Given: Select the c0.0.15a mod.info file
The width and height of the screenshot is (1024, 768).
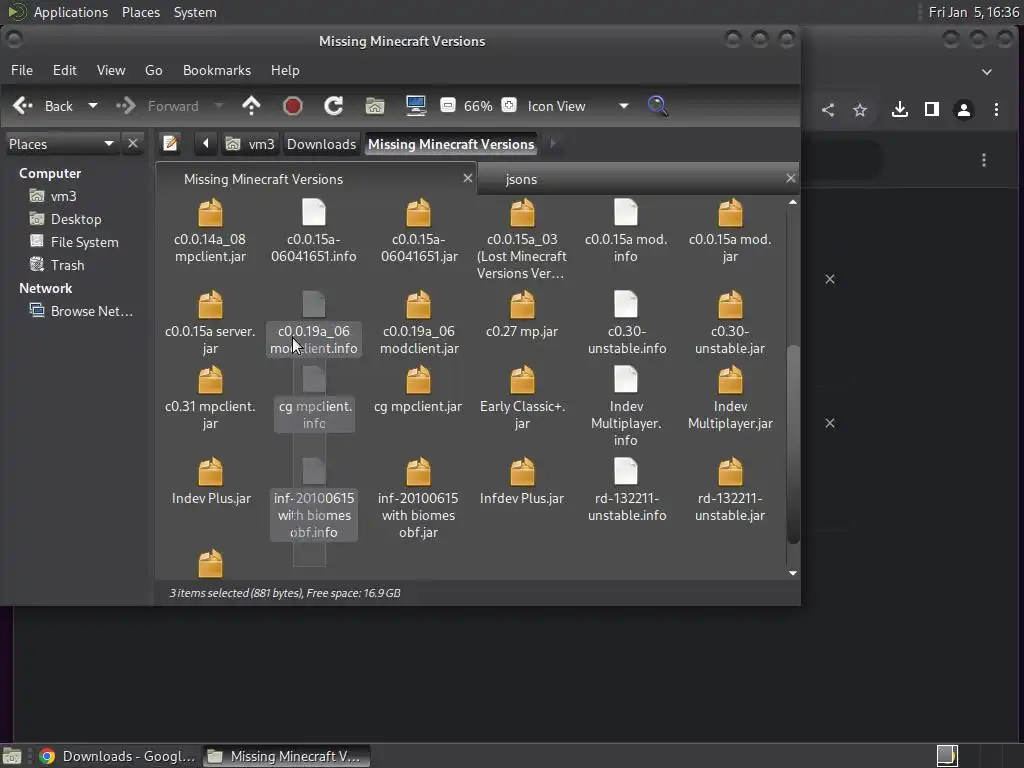Looking at the screenshot, I should (x=626, y=231).
